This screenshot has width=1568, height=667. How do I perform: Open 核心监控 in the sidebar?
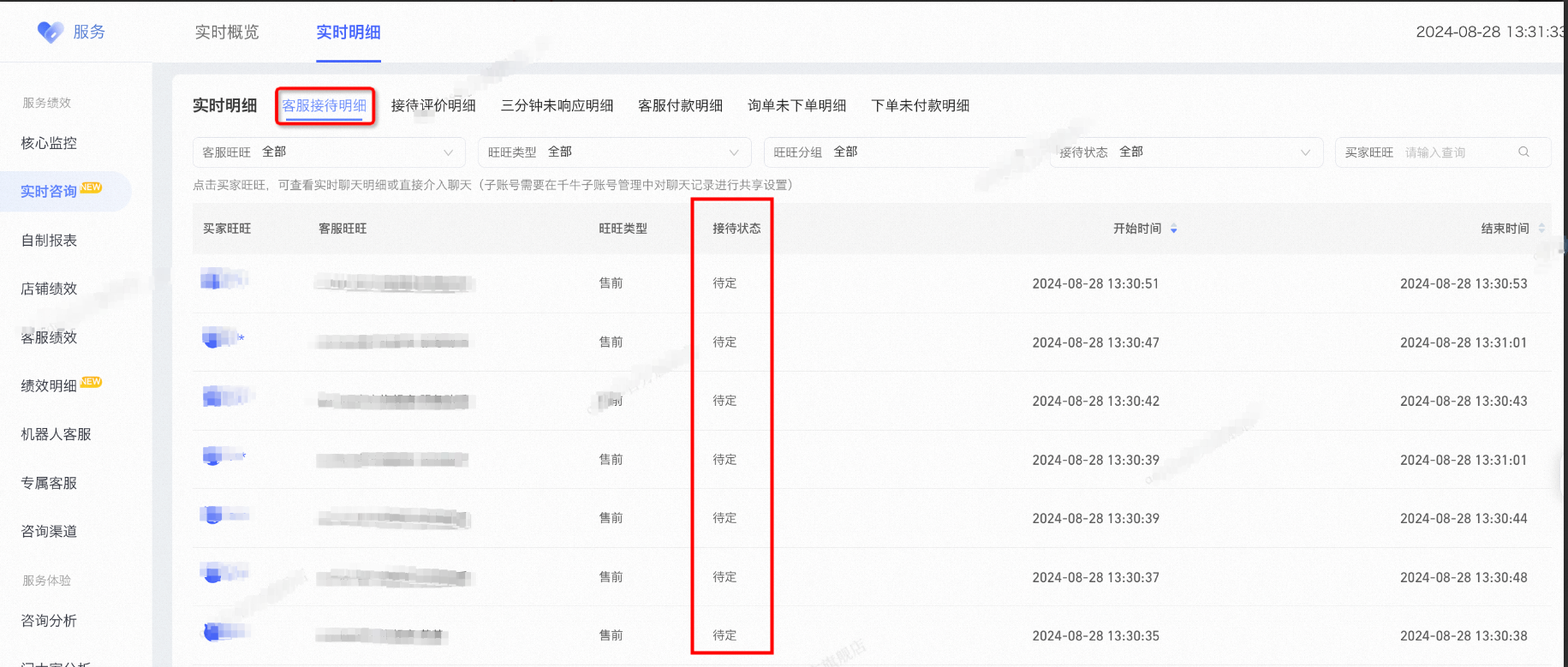click(x=49, y=143)
